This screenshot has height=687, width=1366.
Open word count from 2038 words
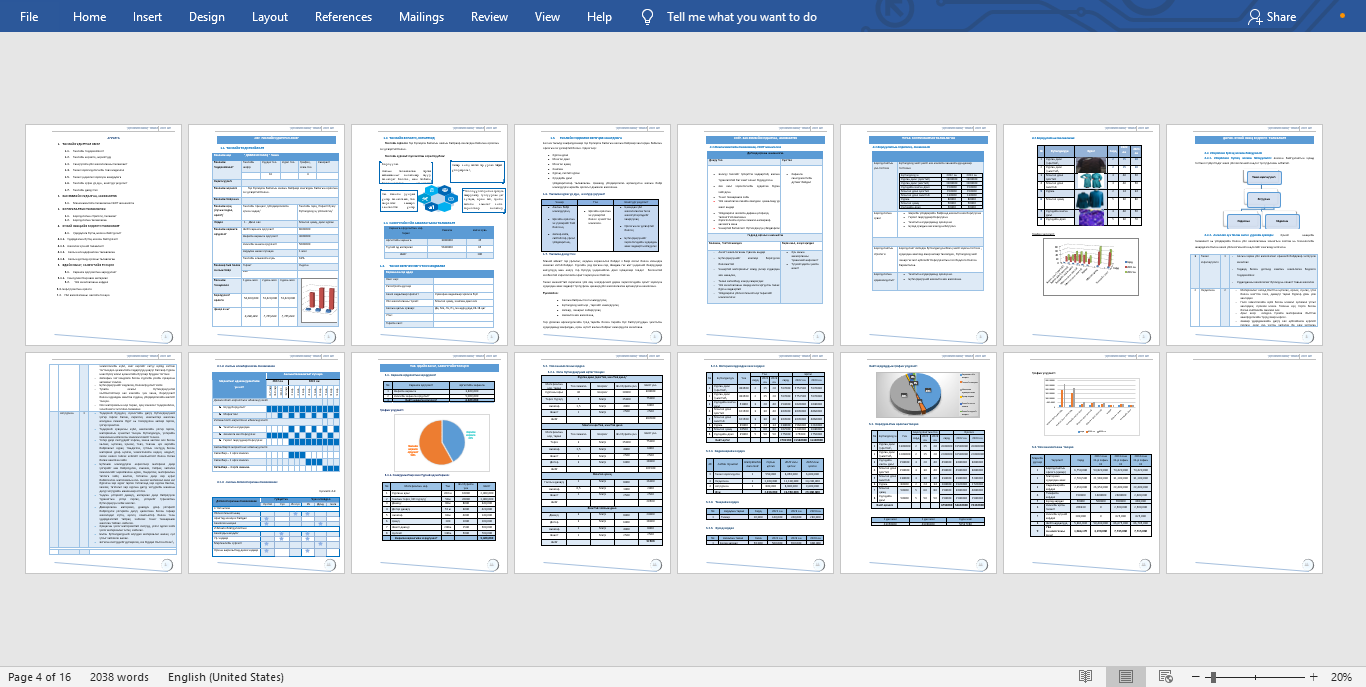point(119,677)
